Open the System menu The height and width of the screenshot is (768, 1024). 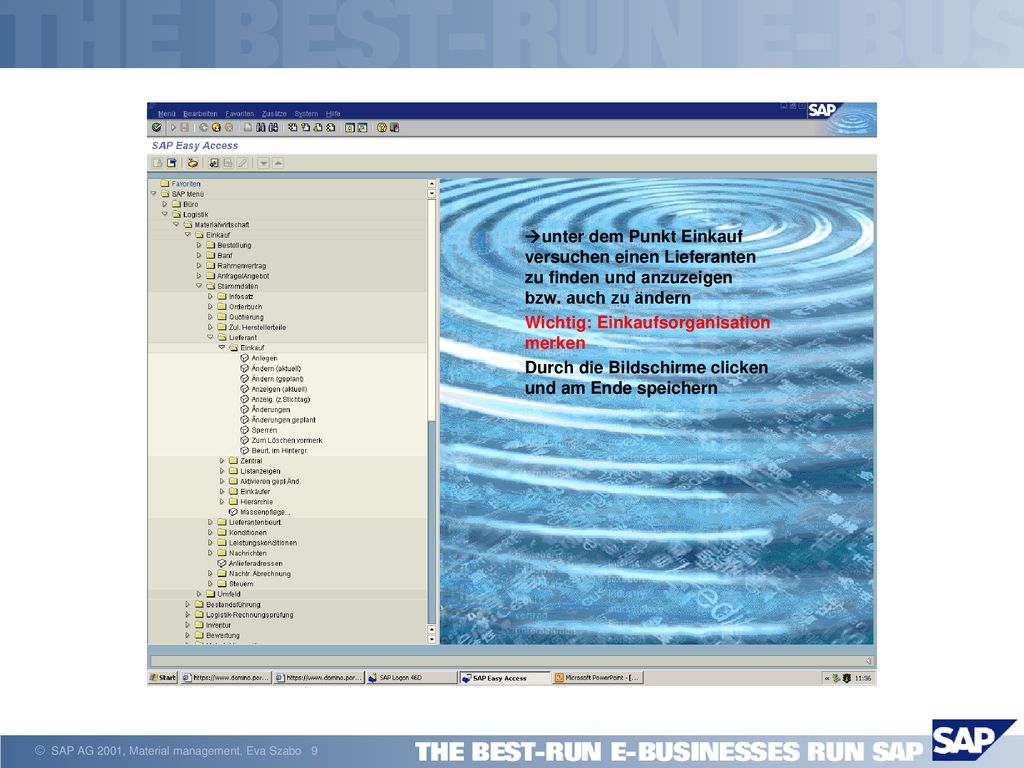point(306,114)
